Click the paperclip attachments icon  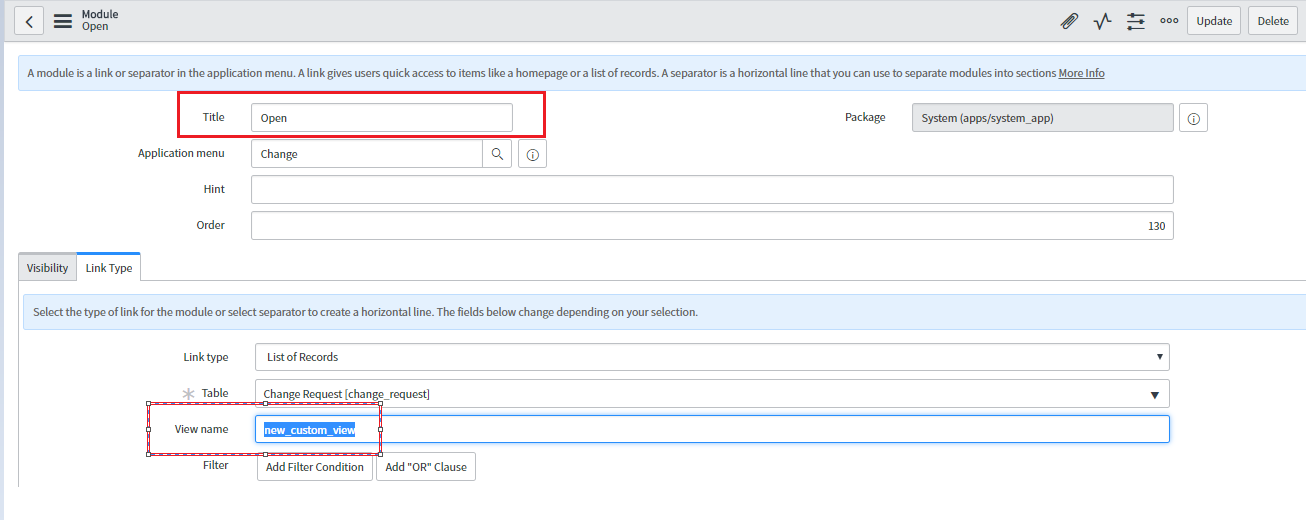click(x=1069, y=21)
